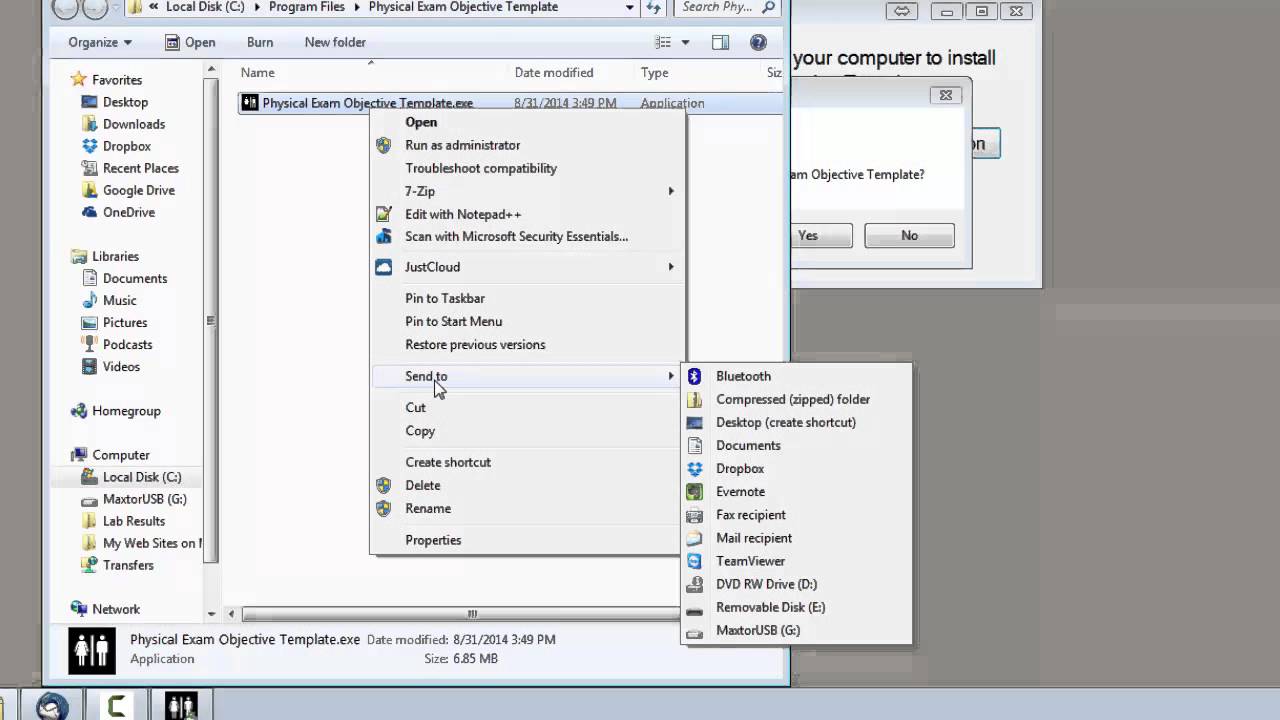The height and width of the screenshot is (720, 1280).
Task: Open the view options dropdown arrow
Action: tap(686, 42)
